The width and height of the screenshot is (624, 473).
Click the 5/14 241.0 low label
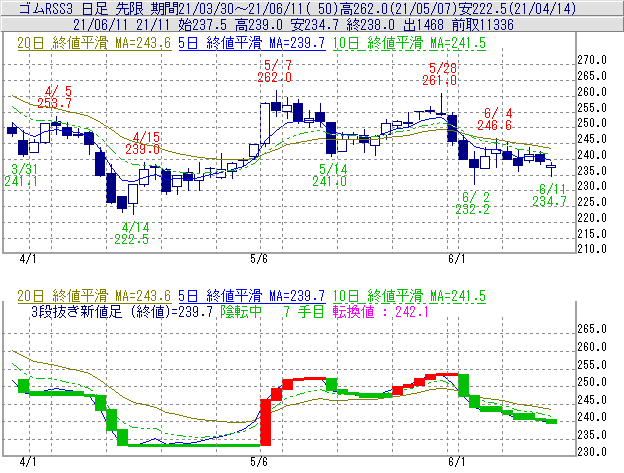[330, 175]
